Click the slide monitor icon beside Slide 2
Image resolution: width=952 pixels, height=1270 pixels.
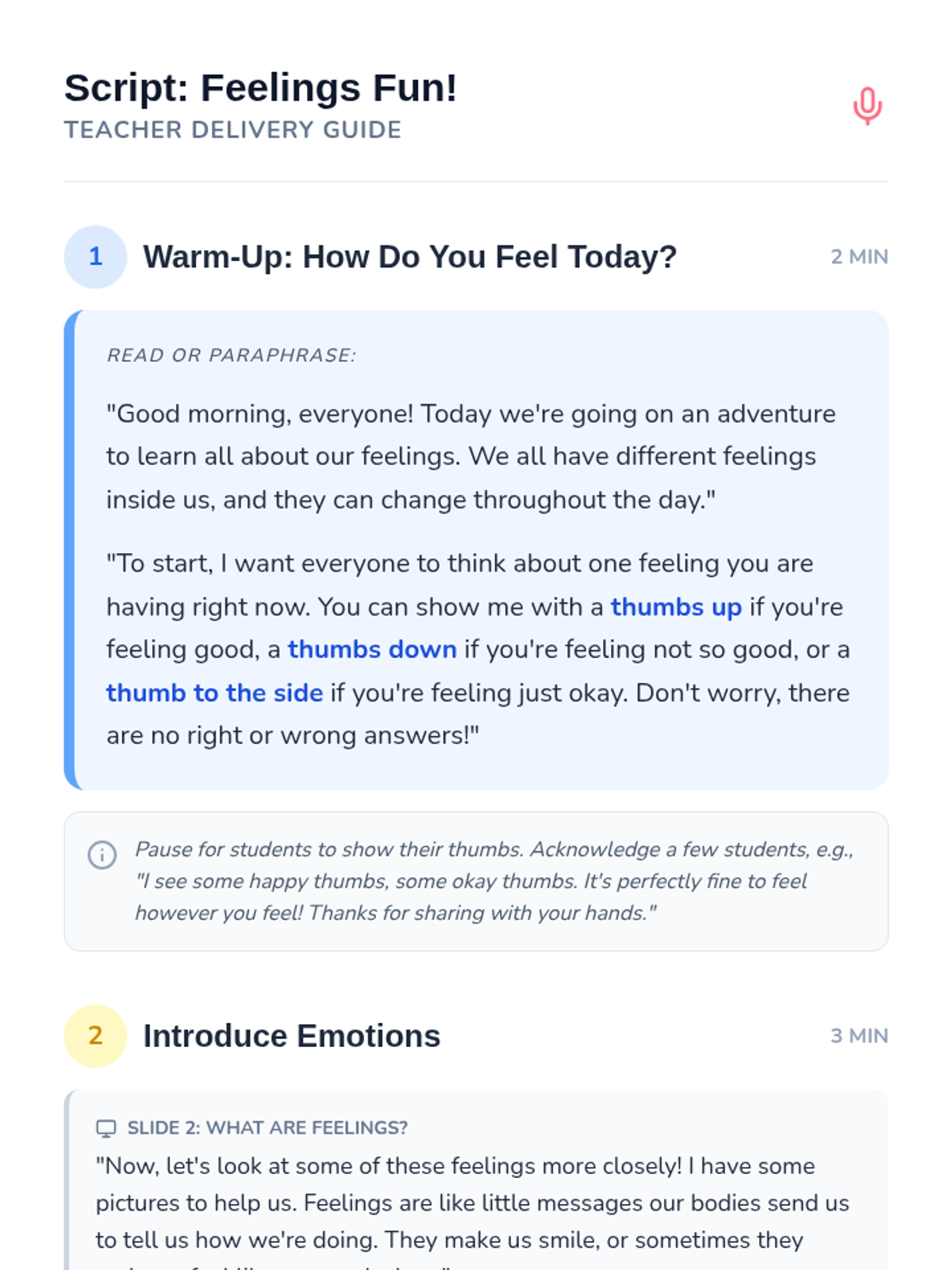point(106,1128)
